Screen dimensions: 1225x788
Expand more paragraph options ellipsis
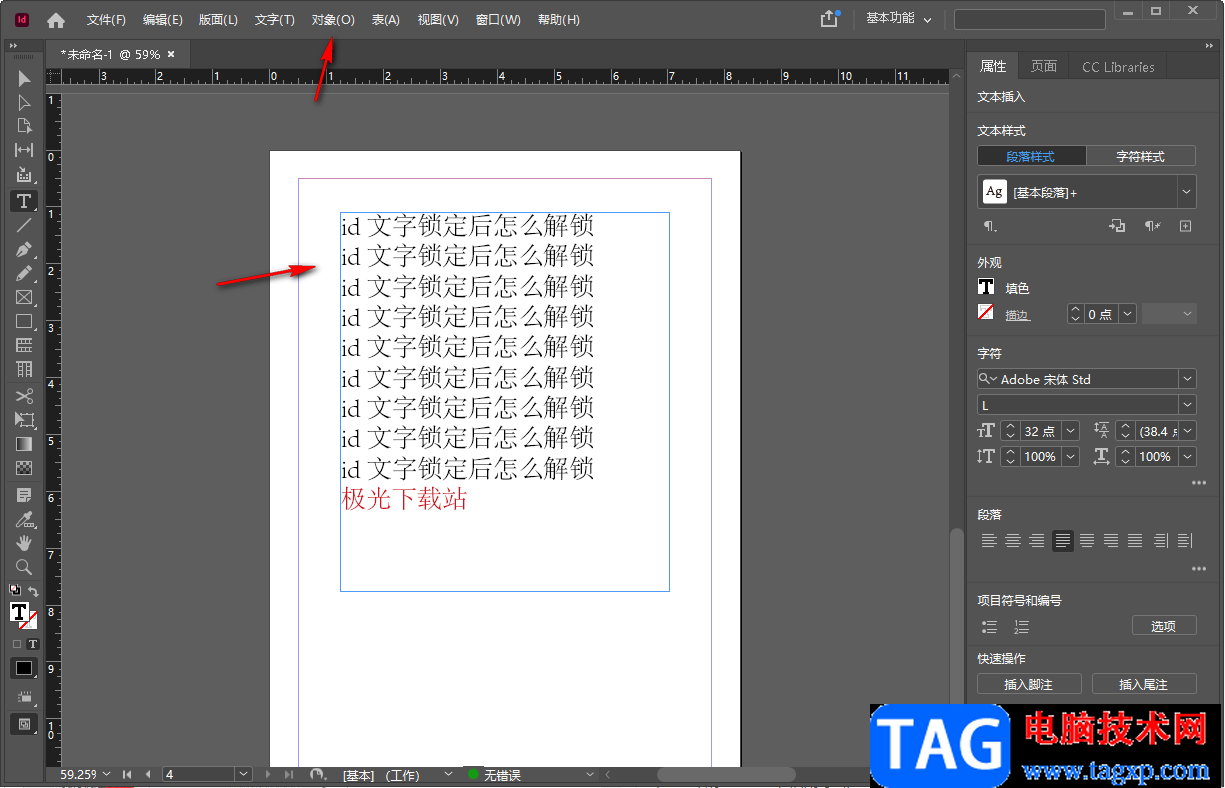1198,569
